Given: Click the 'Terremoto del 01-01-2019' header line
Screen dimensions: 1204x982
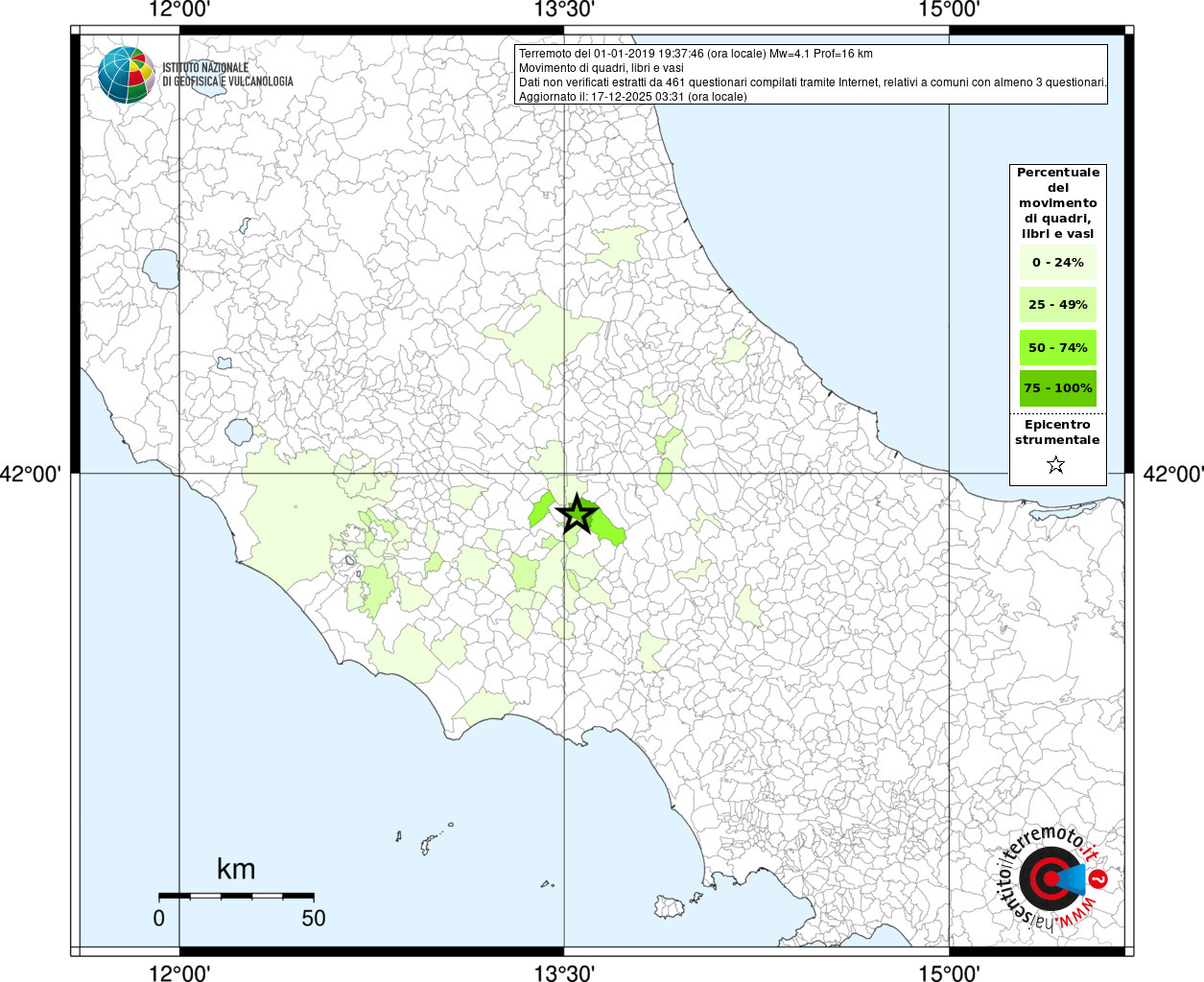Looking at the screenshot, I should pos(696,54).
